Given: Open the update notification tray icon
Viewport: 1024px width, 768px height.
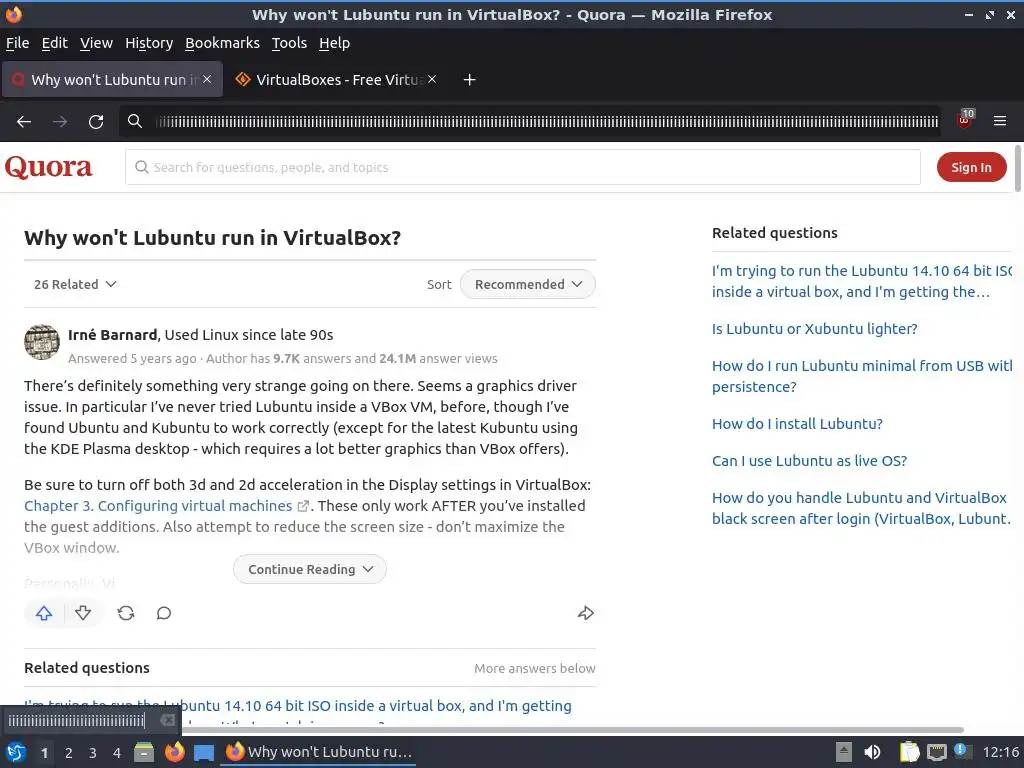Looking at the screenshot, I should tap(962, 751).
